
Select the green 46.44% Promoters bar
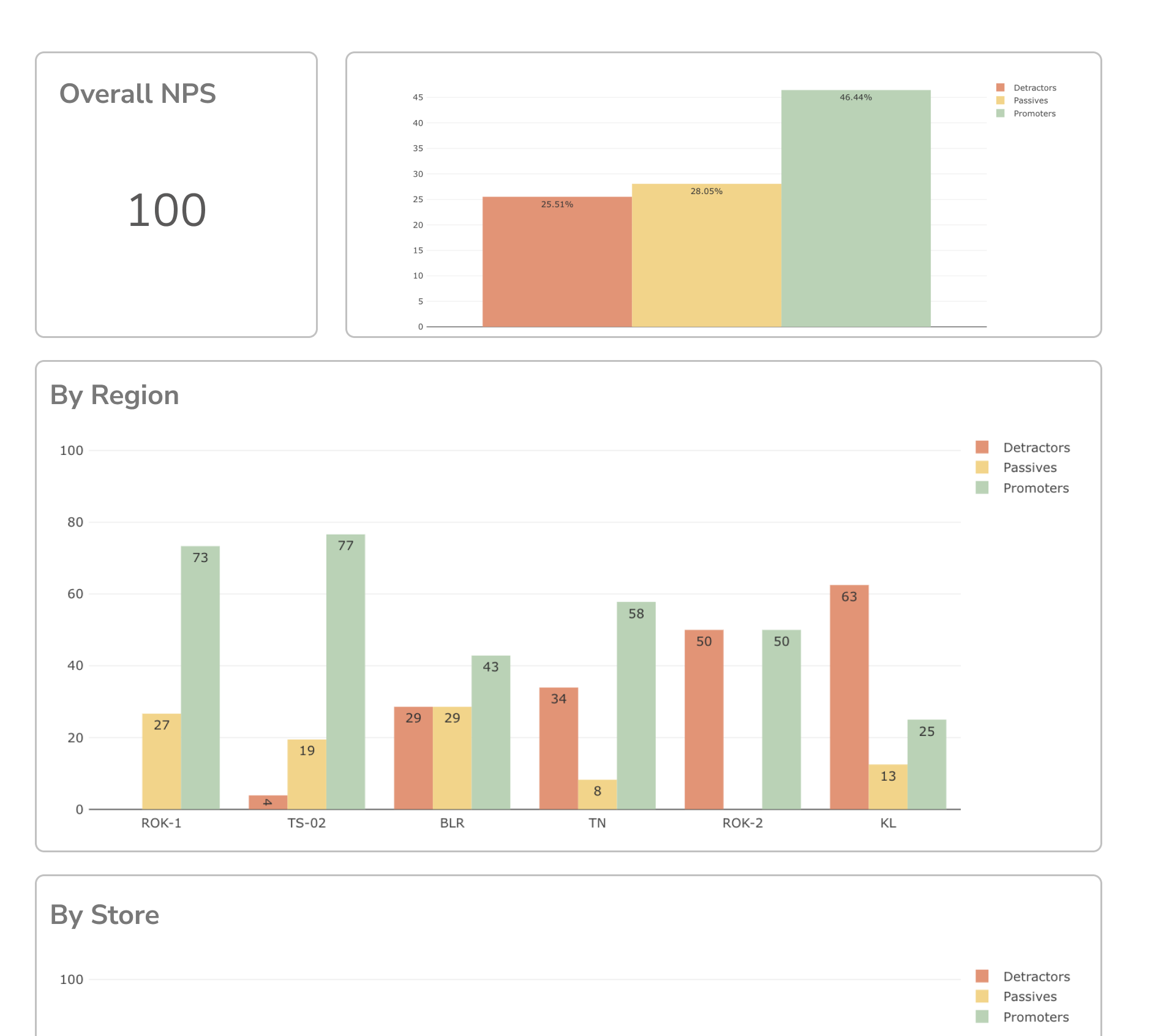pyautogui.click(x=855, y=208)
